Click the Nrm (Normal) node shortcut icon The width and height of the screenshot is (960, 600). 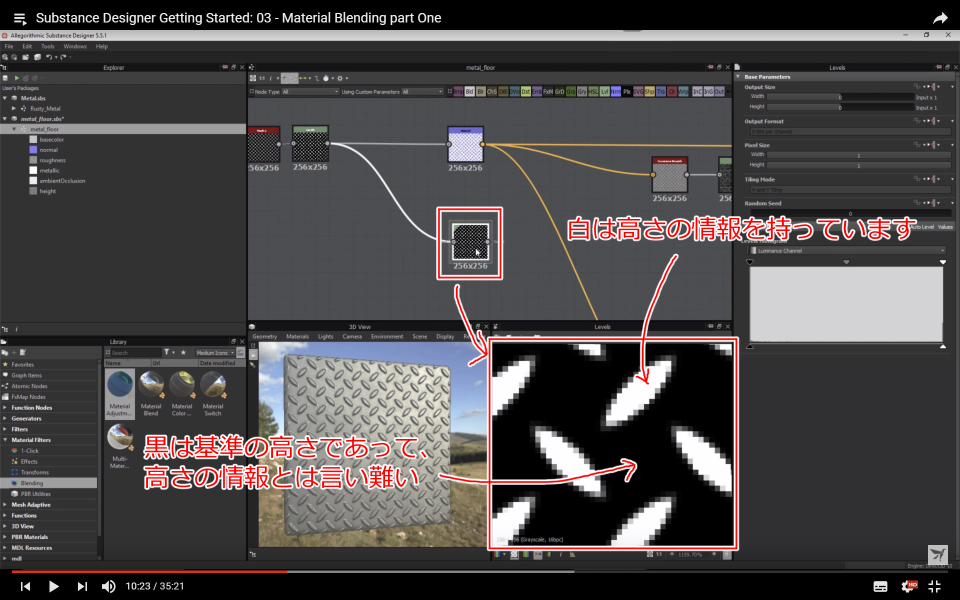[x=615, y=92]
